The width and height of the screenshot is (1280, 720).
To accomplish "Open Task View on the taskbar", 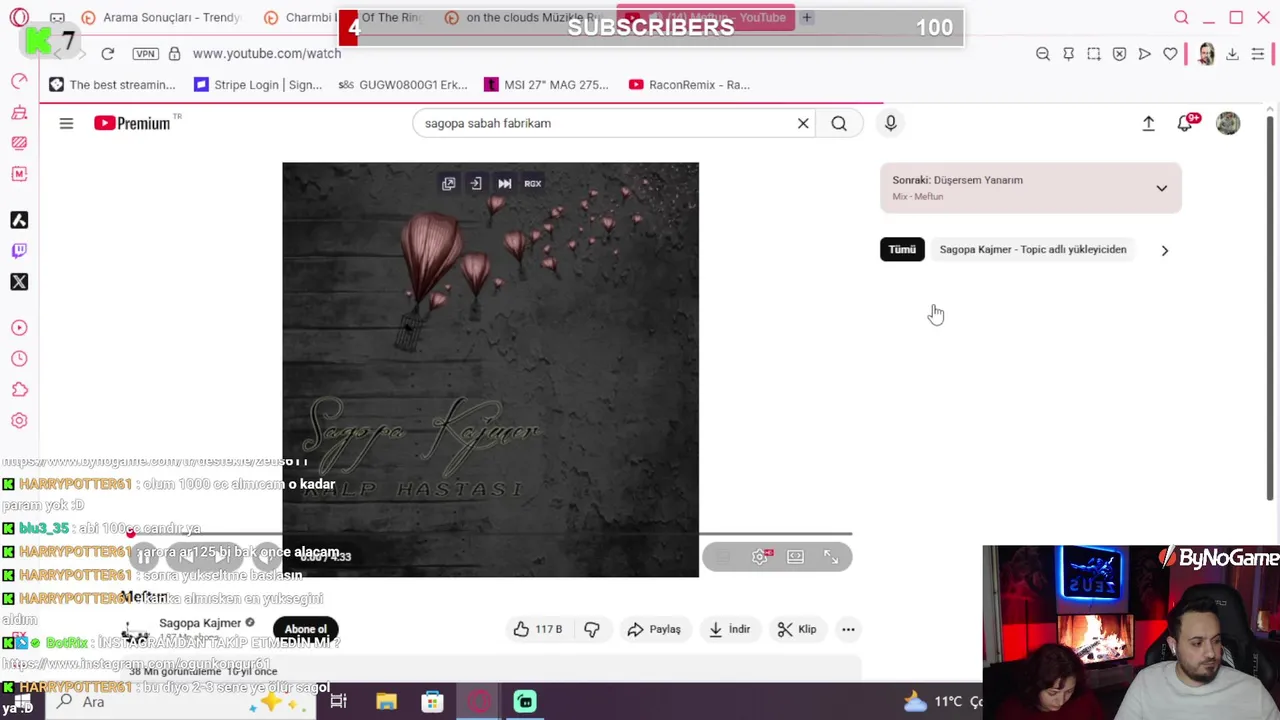I will click(x=338, y=702).
